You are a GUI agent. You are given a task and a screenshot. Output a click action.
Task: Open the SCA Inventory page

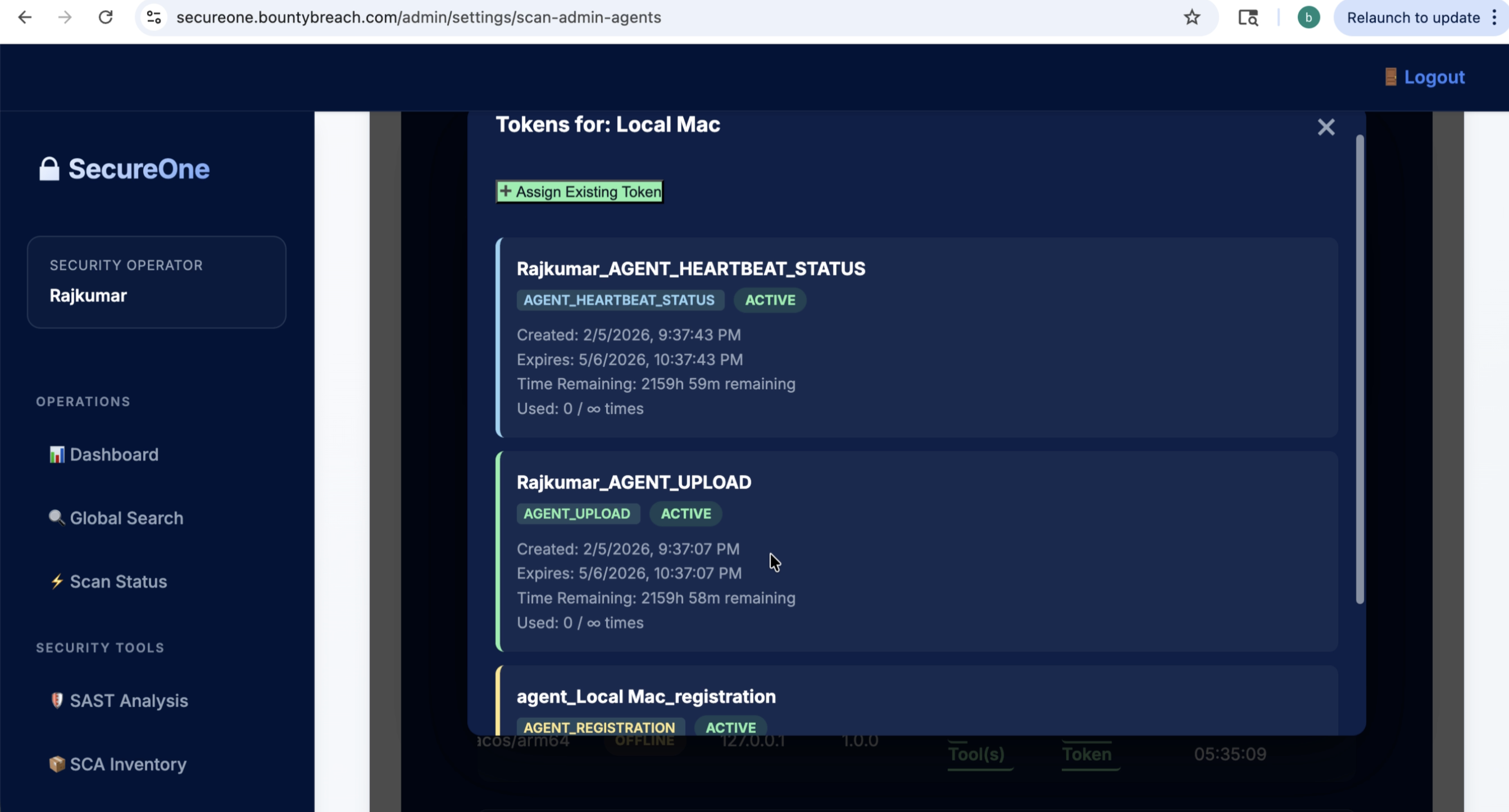(x=128, y=764)
